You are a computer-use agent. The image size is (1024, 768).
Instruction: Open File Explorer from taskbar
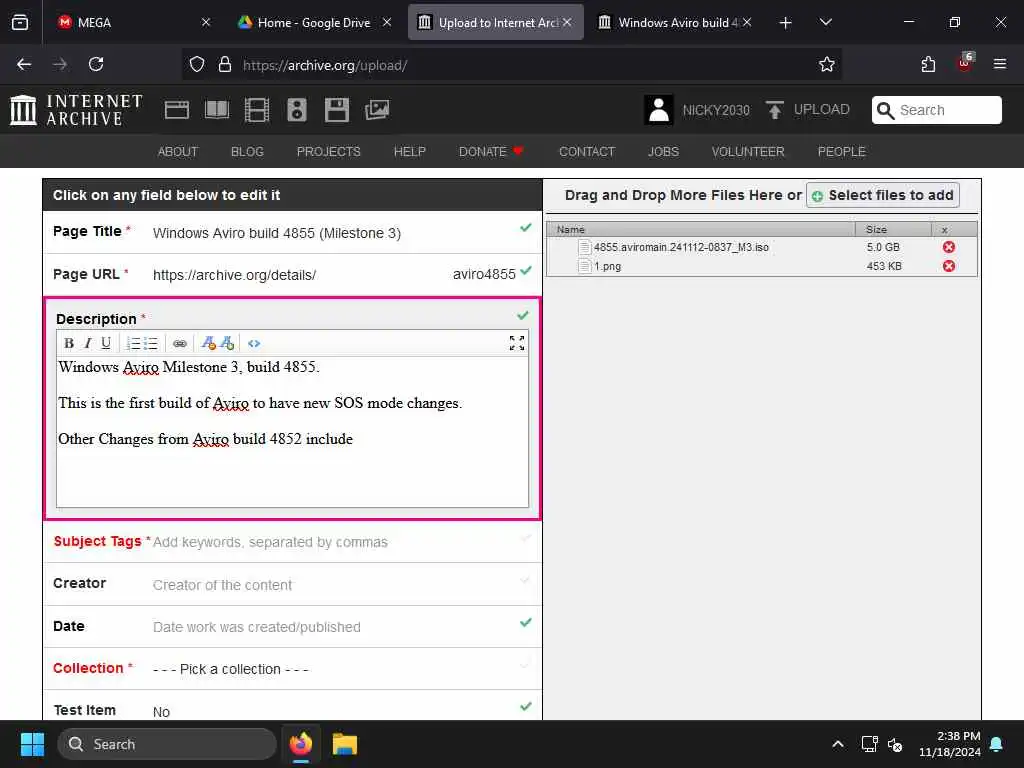click(x=345, y=744)
